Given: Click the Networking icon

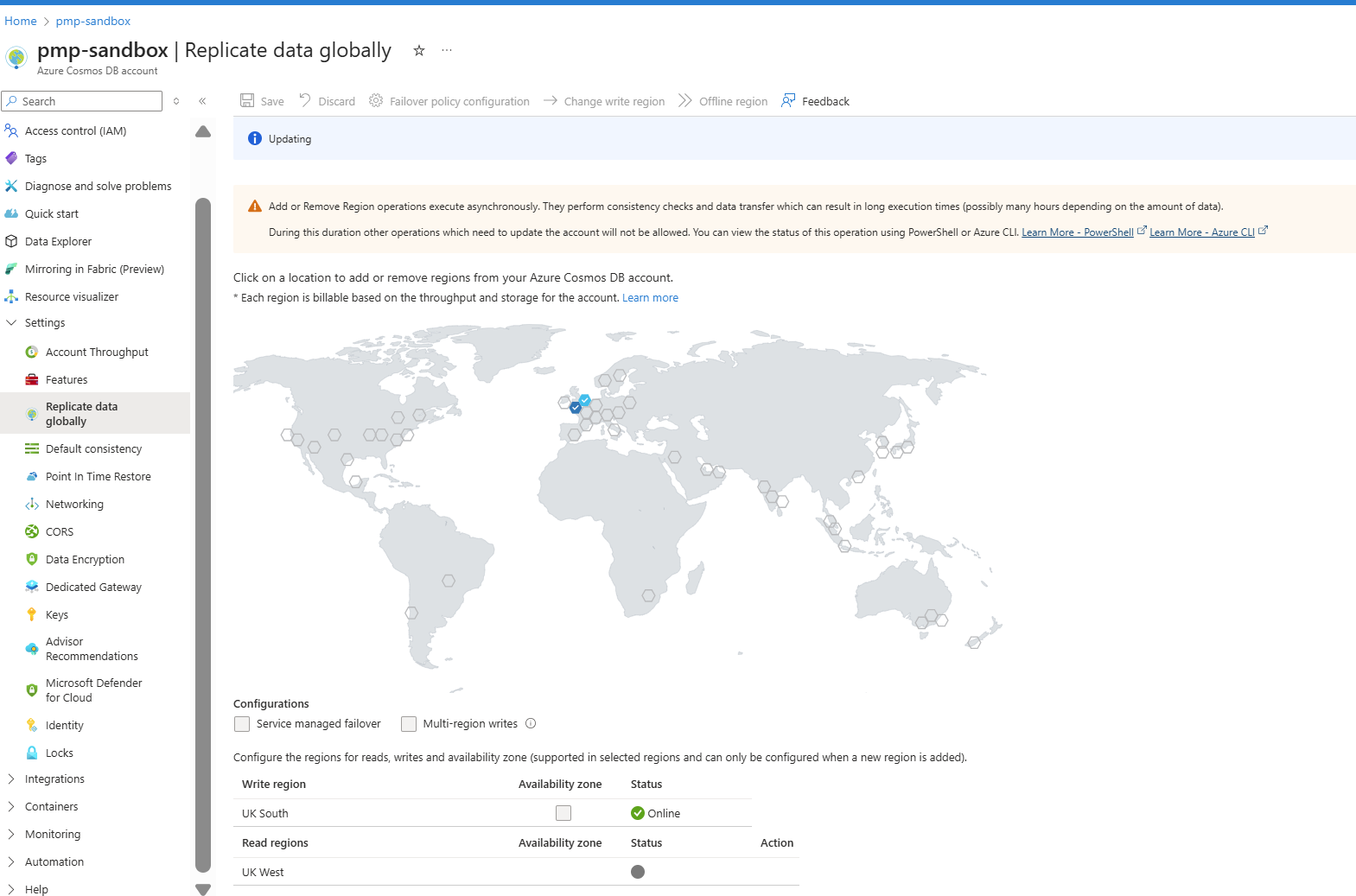Looking at the screenshot, I should pyautogui.click(x=32, y=504).
